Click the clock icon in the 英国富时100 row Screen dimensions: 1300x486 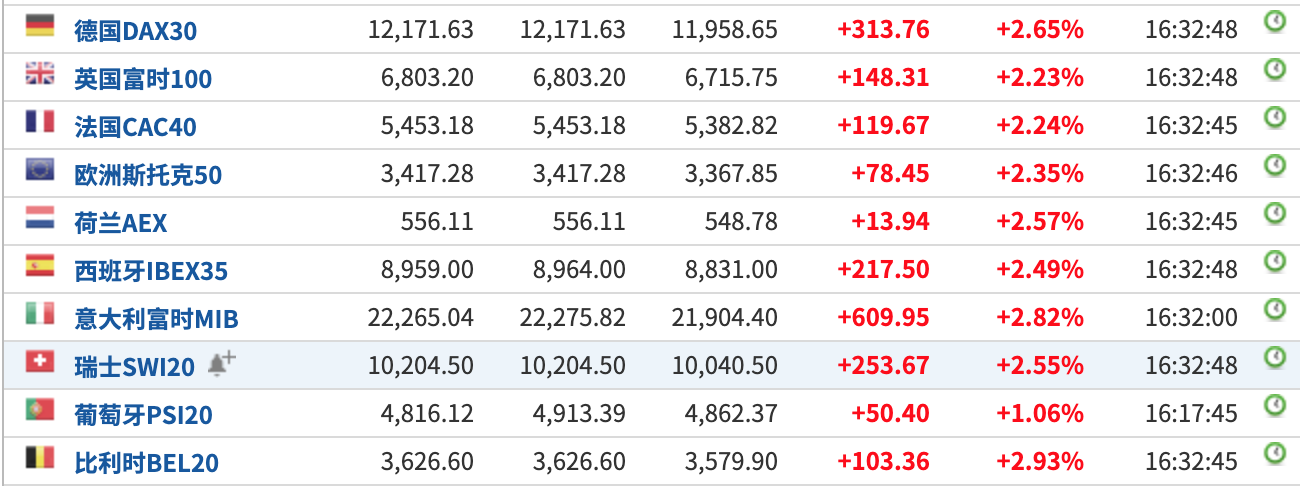(x=1275, y=69)
